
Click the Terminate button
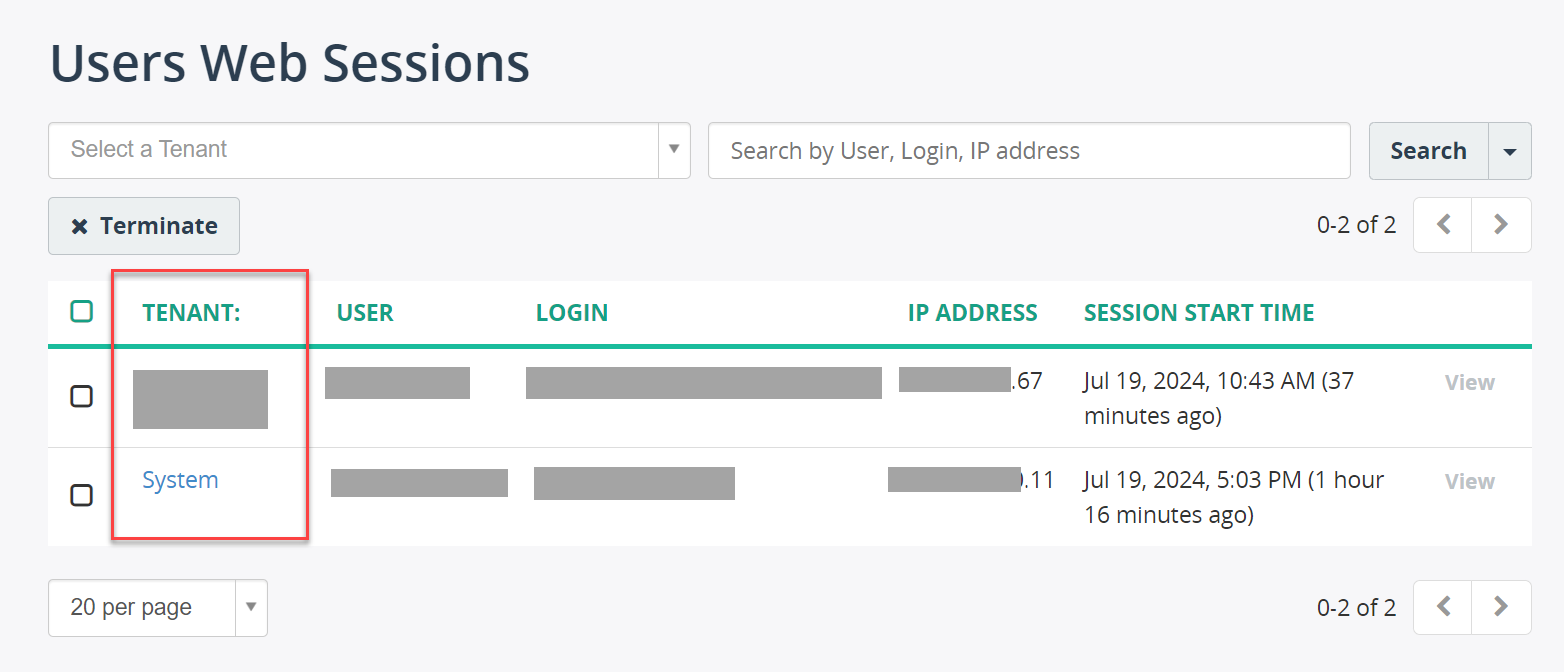point(144,226)
